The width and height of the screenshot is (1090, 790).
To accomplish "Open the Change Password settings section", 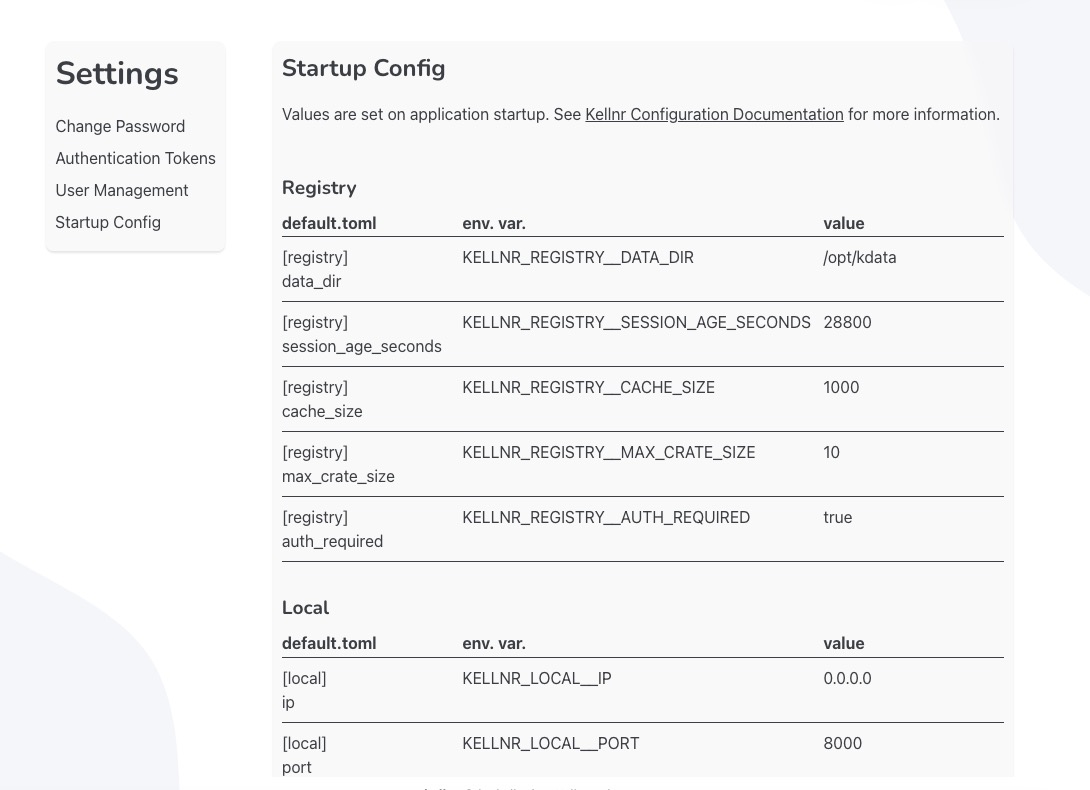I will tap(120, 126).
